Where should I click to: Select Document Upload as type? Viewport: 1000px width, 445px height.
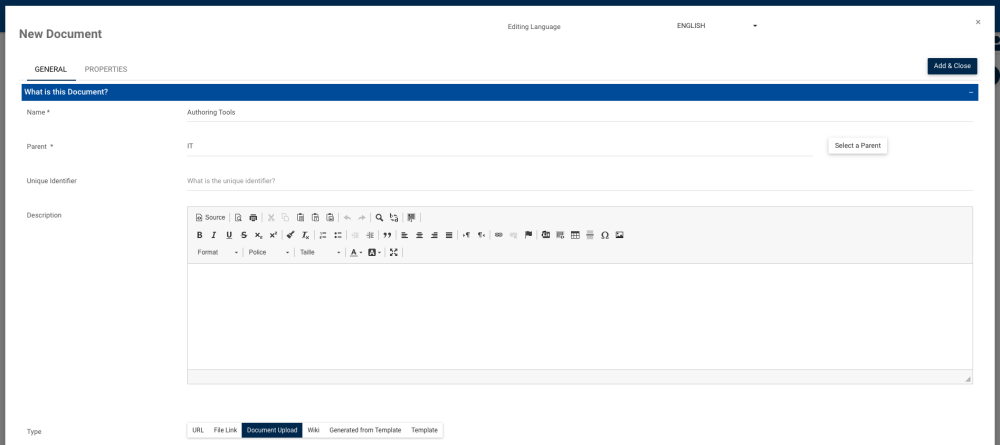272,430
